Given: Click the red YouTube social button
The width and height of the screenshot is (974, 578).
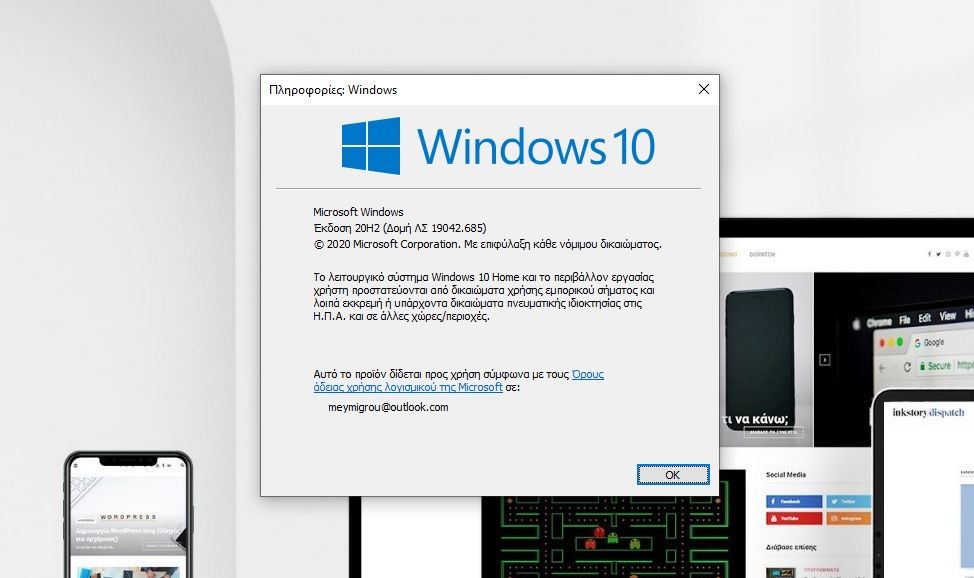Looking at the screenshot, I should [x=793, y=518].
